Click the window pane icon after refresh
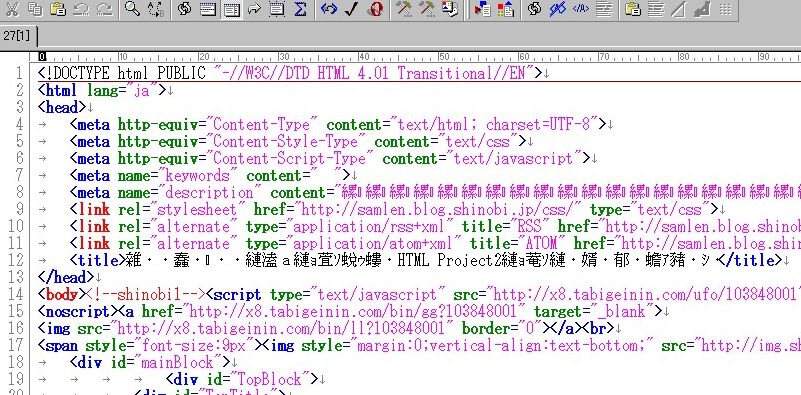This screenshot has width=801, height=395. point(208,9)
